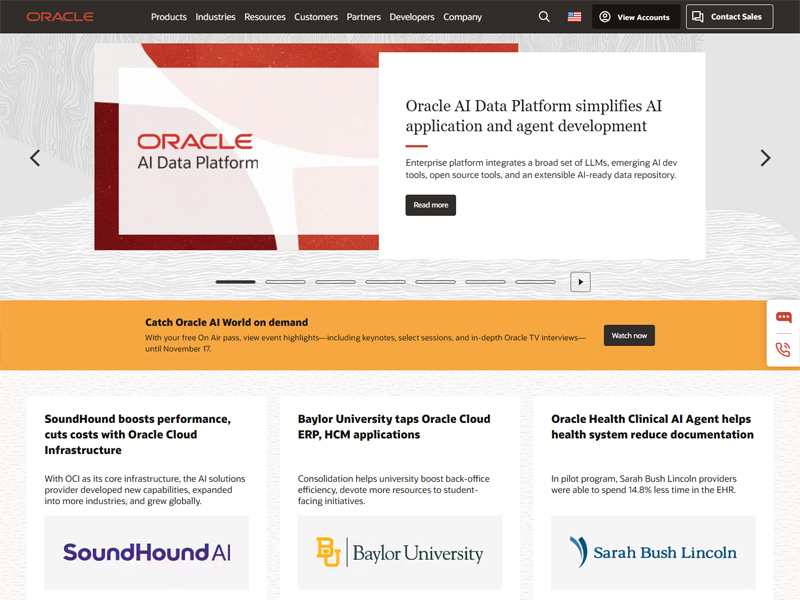Click the Contact Sales chat icon
800x600 pixels.
tap(697, 16)
